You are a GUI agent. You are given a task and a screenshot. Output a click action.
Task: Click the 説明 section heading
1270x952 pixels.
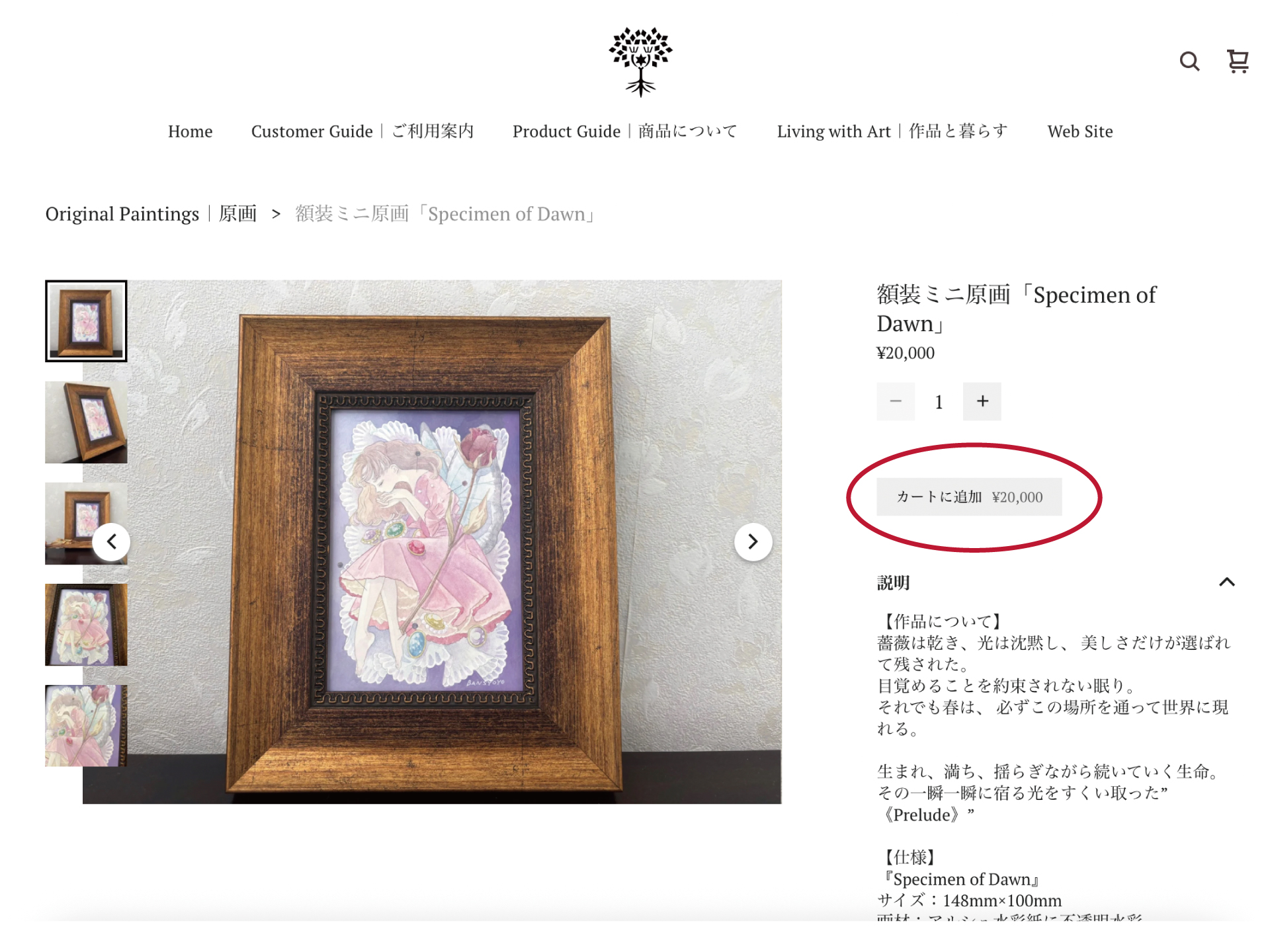click(894, 582)
